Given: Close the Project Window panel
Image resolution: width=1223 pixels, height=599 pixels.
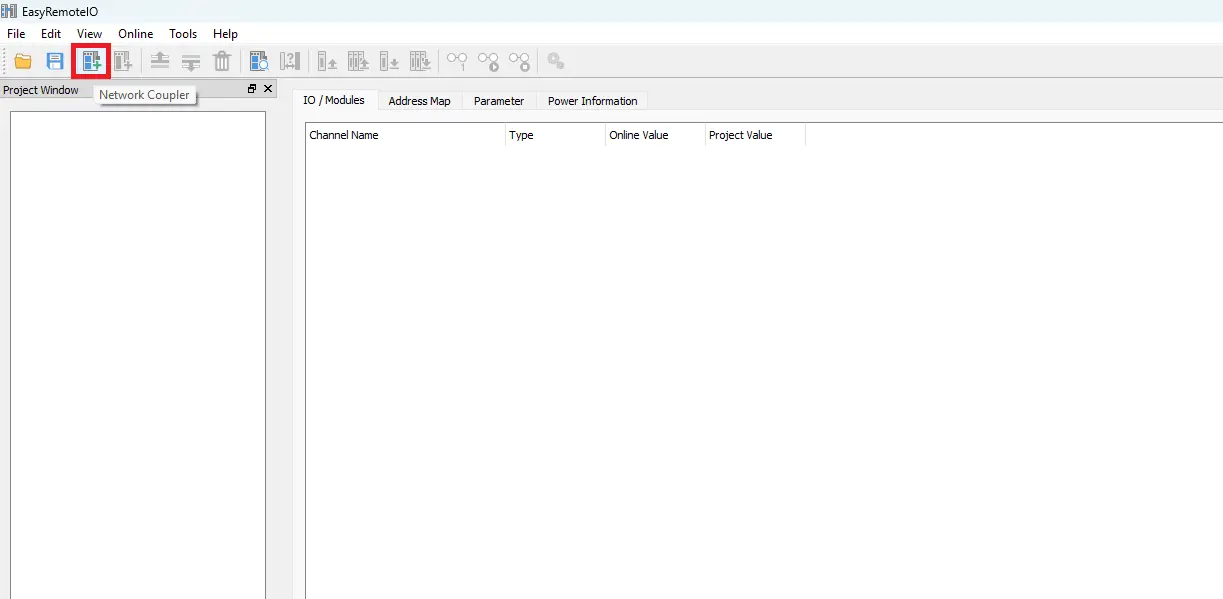Looking at the screenshot, I should tap(268, 89).
